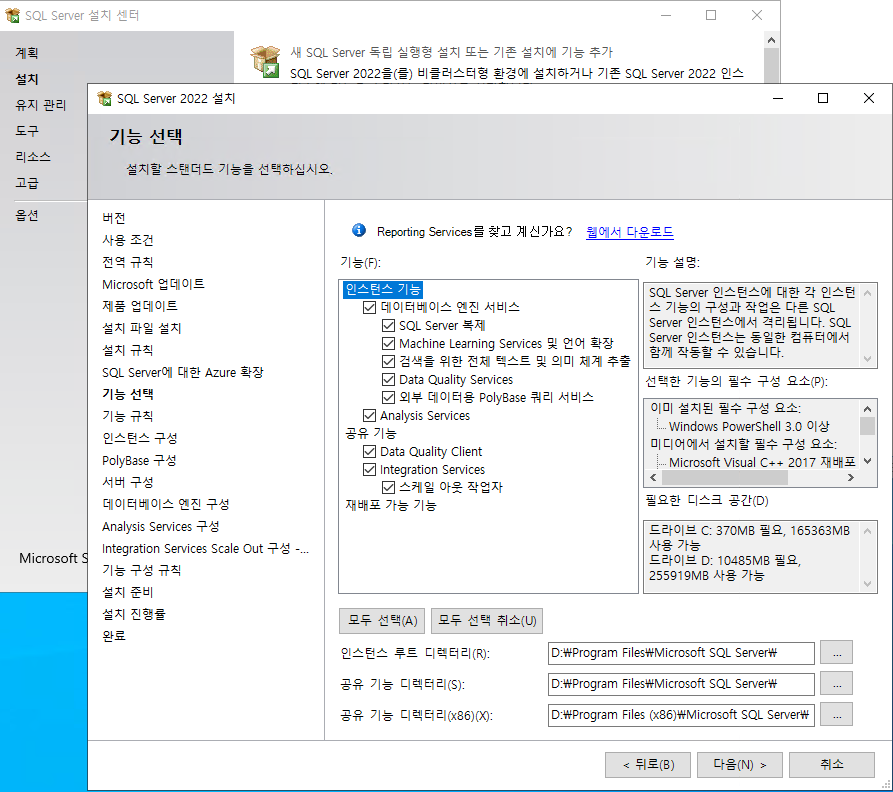This screenshot has width=893, height=792.
Task: Click 새 SQL Server 독립 실행형 설치 link
Action: [451, 52]
